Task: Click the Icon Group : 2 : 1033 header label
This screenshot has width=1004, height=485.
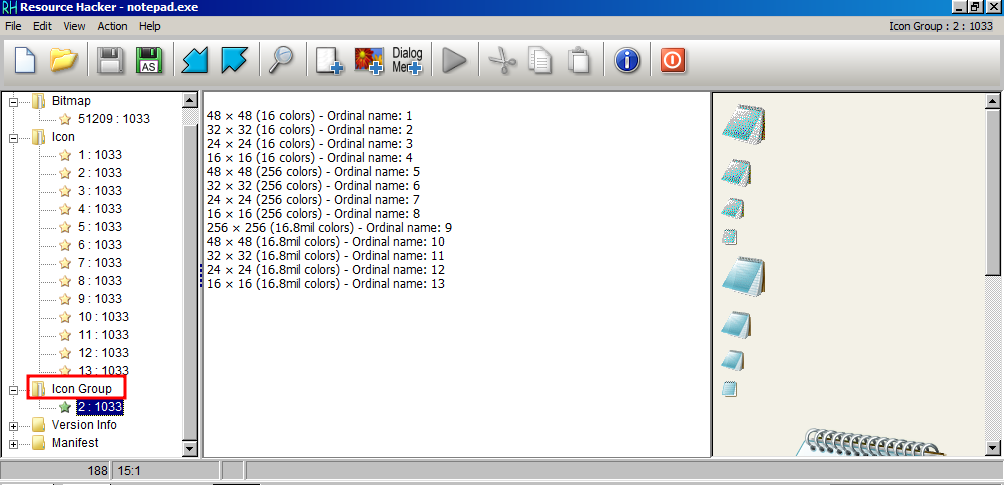Action: tap(941, 26)
